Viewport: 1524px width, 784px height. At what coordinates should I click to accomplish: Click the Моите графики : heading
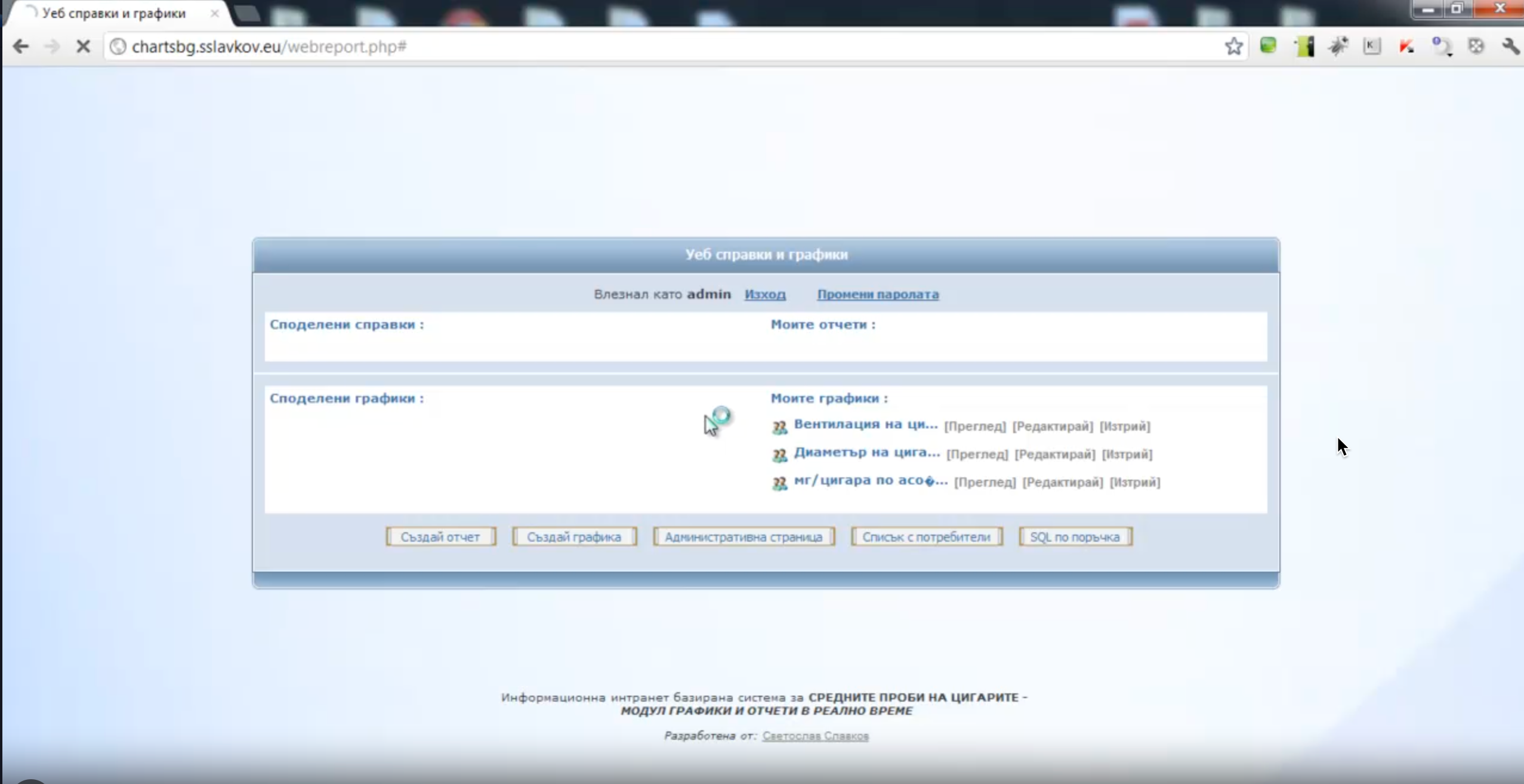[829, 398]
